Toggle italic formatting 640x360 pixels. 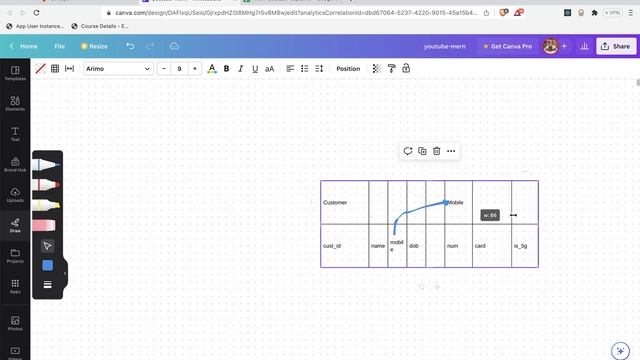coord(241,69)
